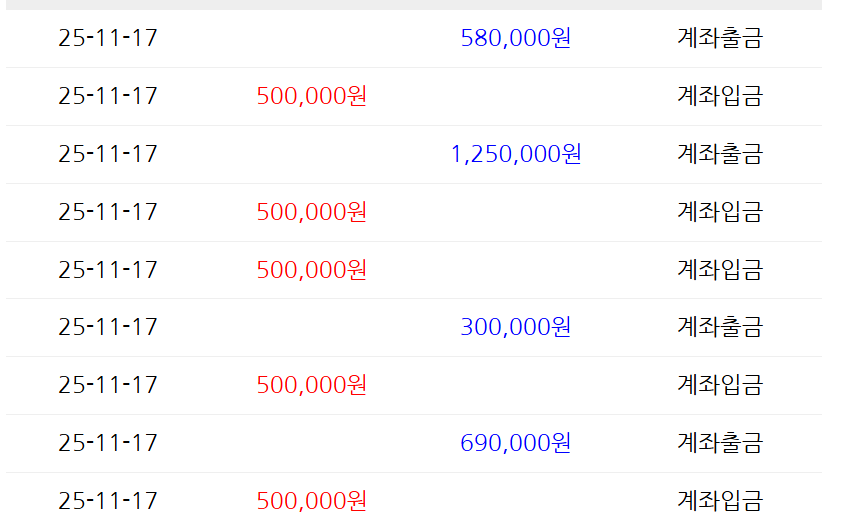Viewport: 853px width, 529px height.
Task: Click the topmost 500,000원 deposit amount
Action: point(312,97)
